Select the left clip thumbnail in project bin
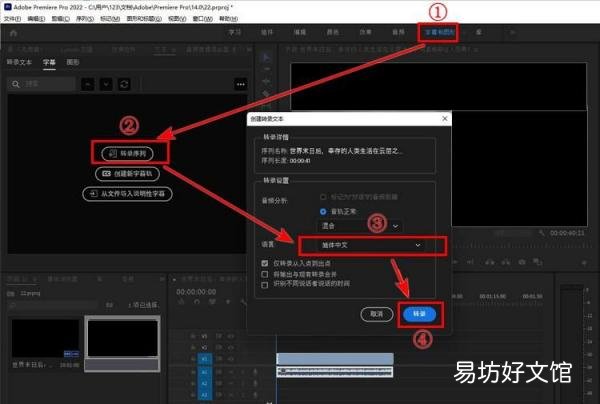The width and height of the screenshot is (600, 404). 45,339
